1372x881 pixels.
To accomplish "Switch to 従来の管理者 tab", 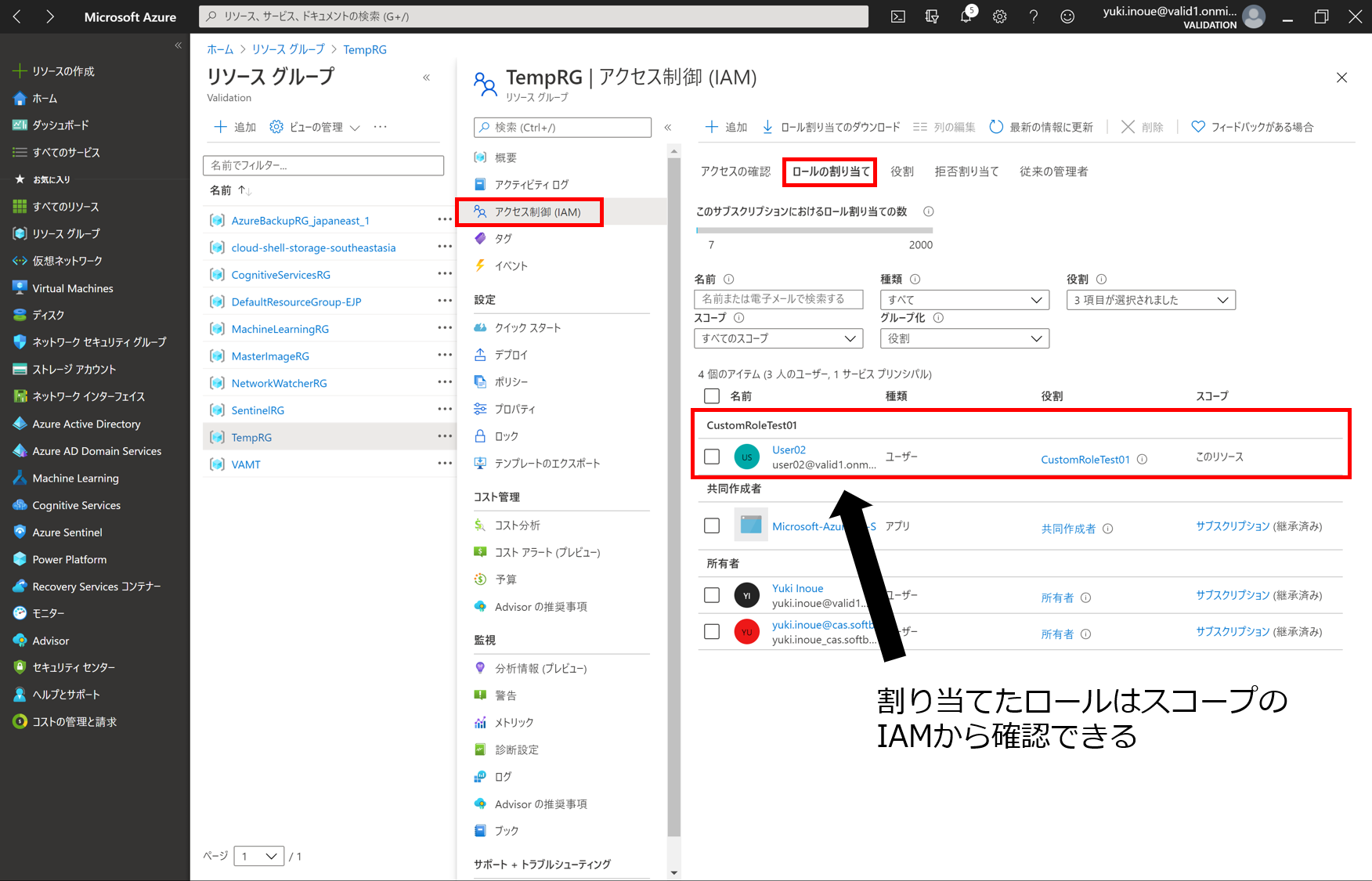I will pos(1053,172).
